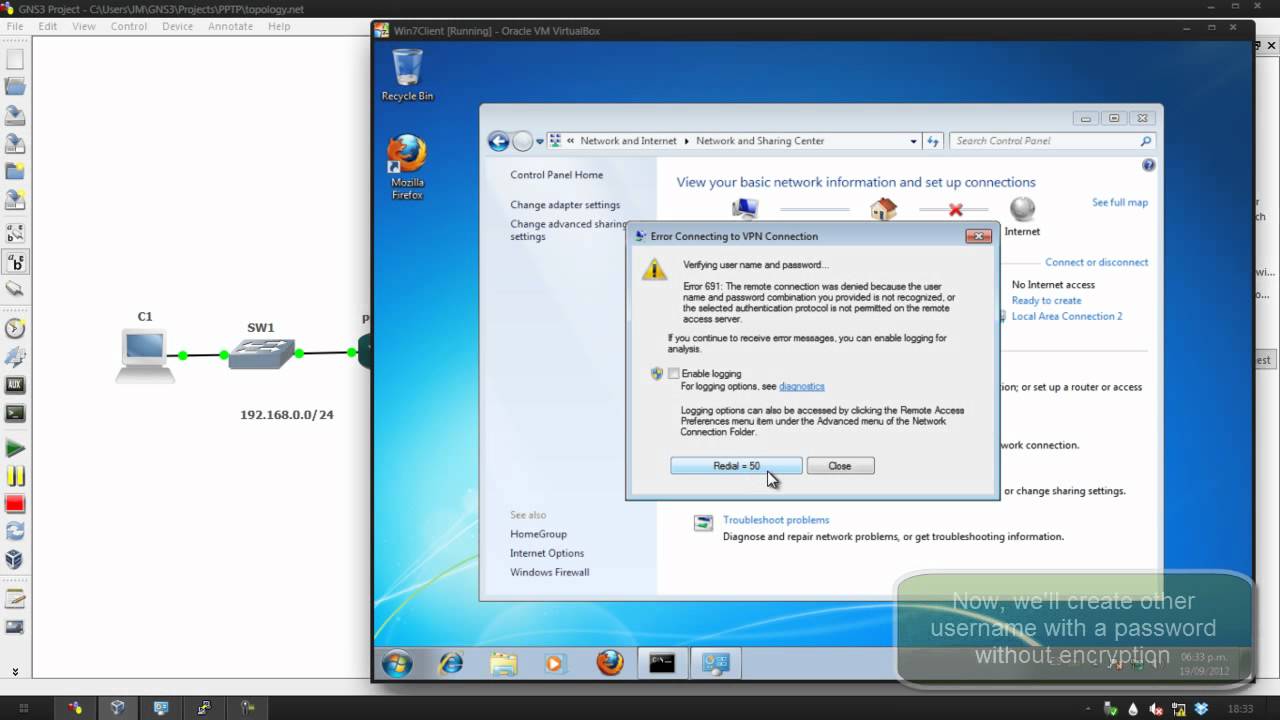Click the Internet globe icon

pos(1022,209)
